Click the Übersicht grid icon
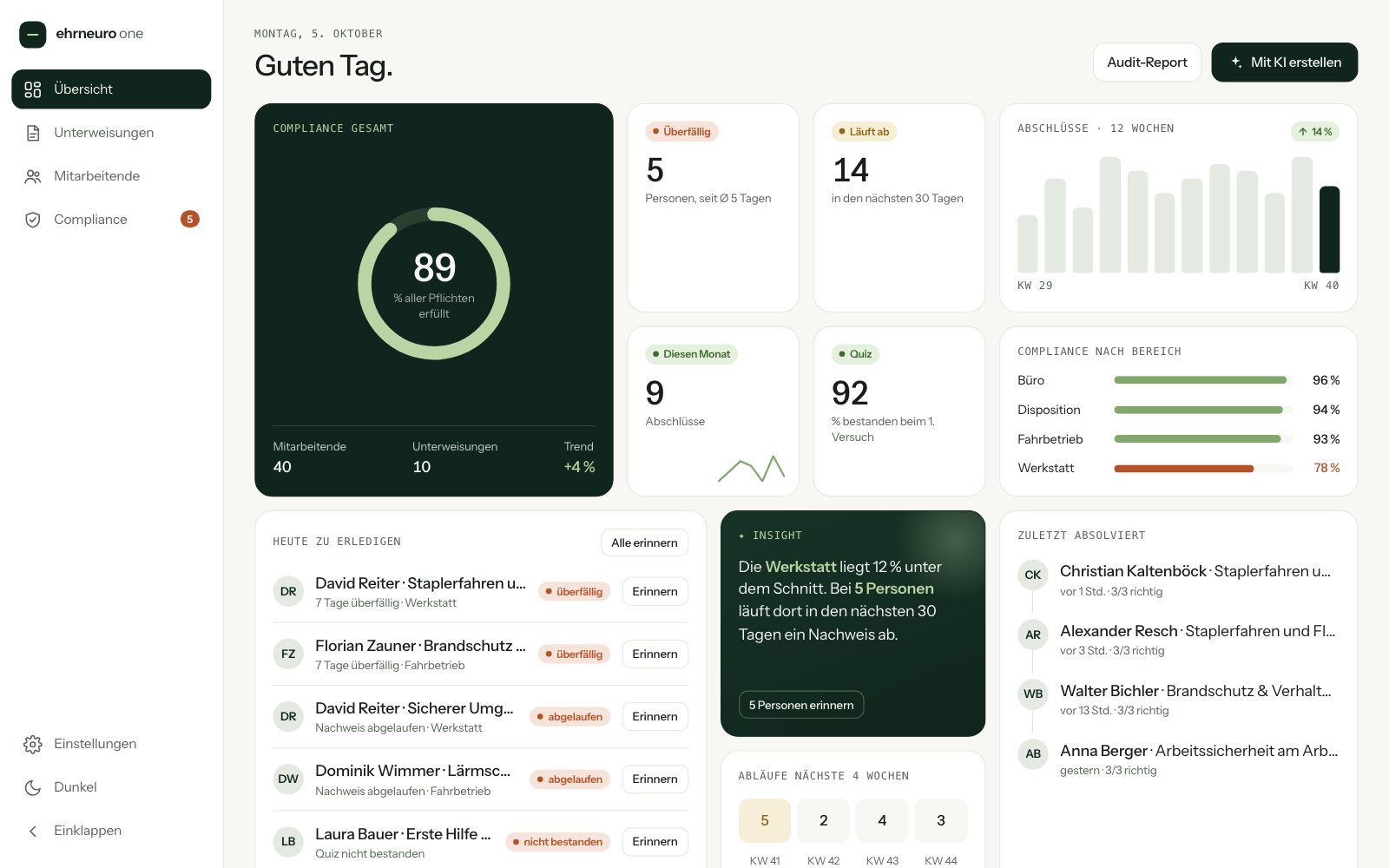Viewport: 1389px width, 868px height. [x=33, y=89]
